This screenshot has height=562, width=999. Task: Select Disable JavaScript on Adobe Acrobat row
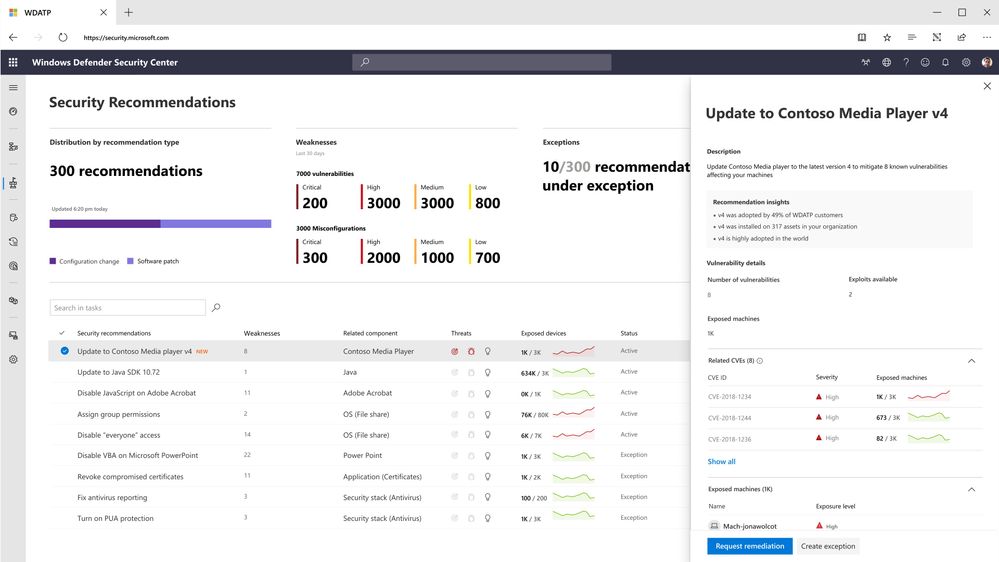370,393
